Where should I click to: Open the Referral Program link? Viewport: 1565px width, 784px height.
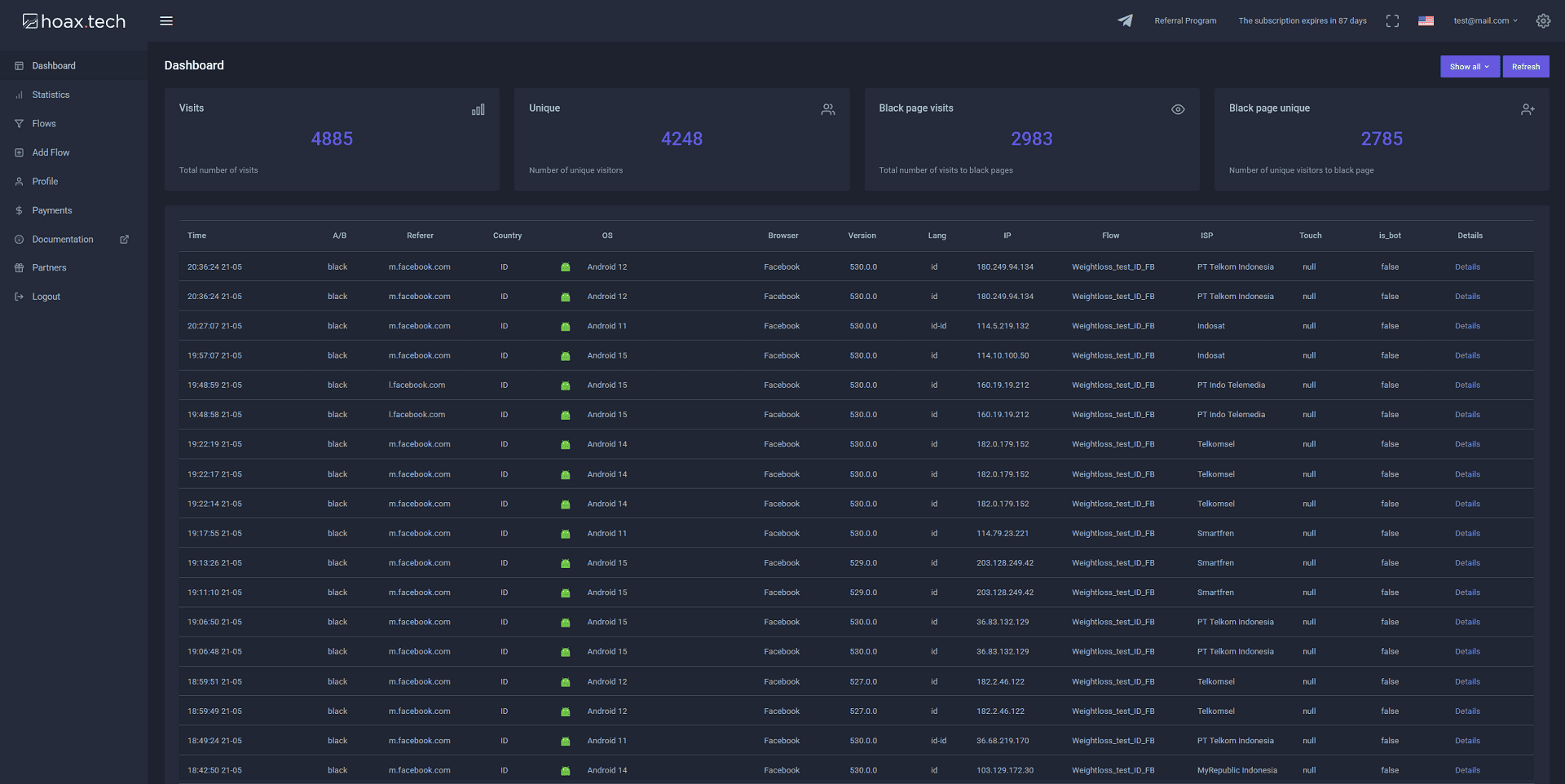(x=1185, y=21)
